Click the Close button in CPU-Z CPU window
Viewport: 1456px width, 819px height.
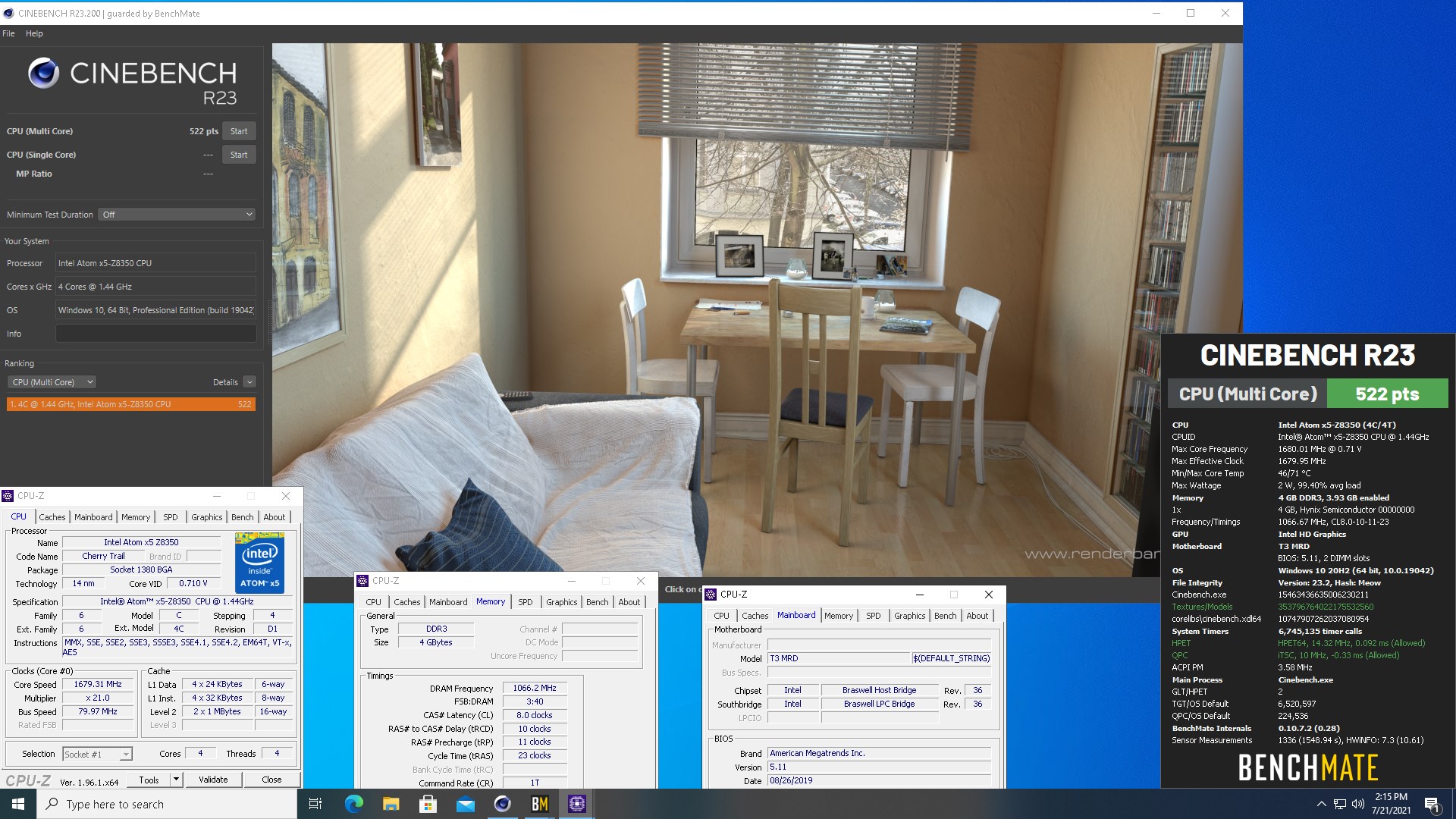point(271,780)
